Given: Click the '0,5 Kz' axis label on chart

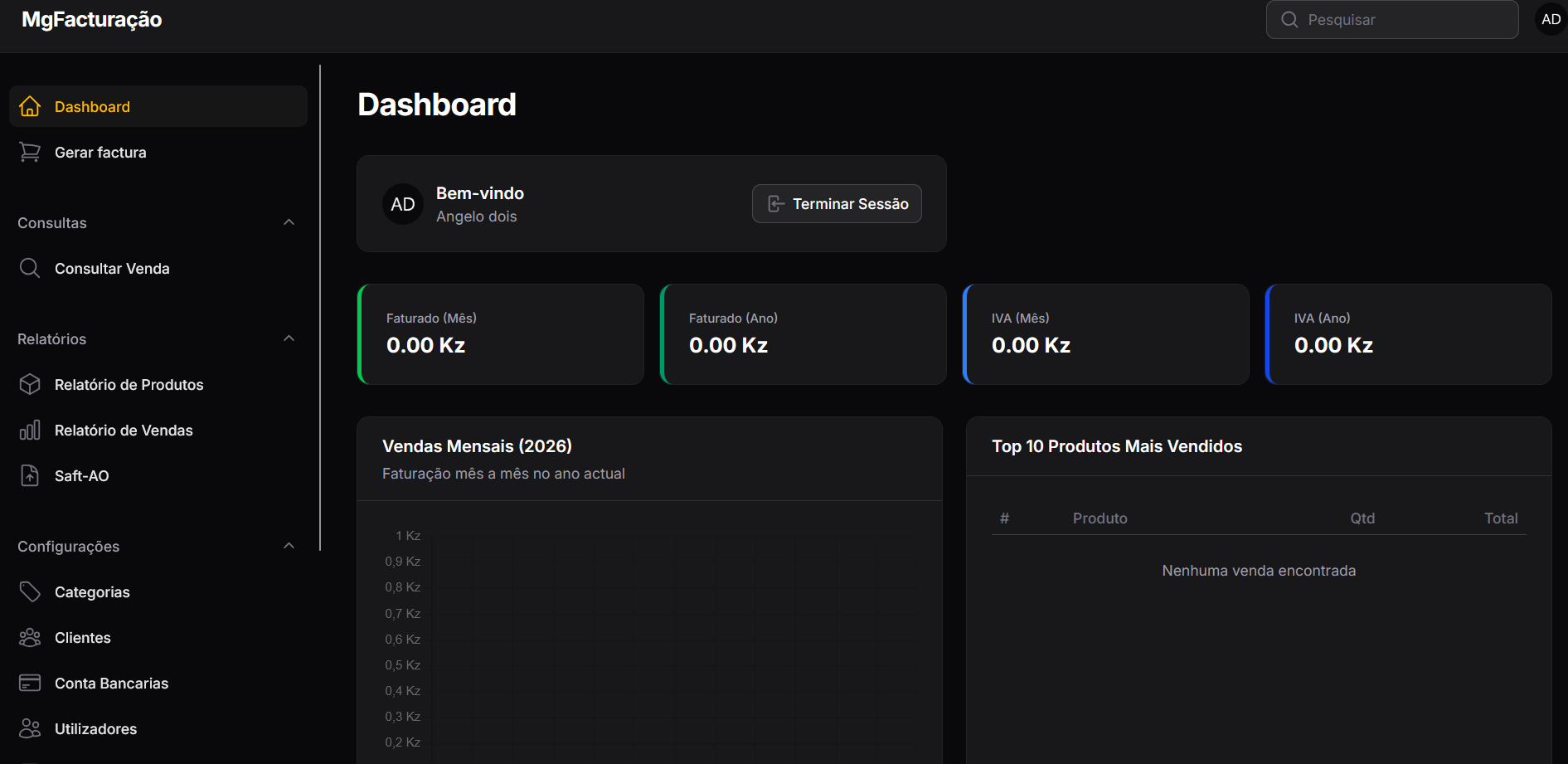Looking at the screenshot, I should click(x=402, y=665).
